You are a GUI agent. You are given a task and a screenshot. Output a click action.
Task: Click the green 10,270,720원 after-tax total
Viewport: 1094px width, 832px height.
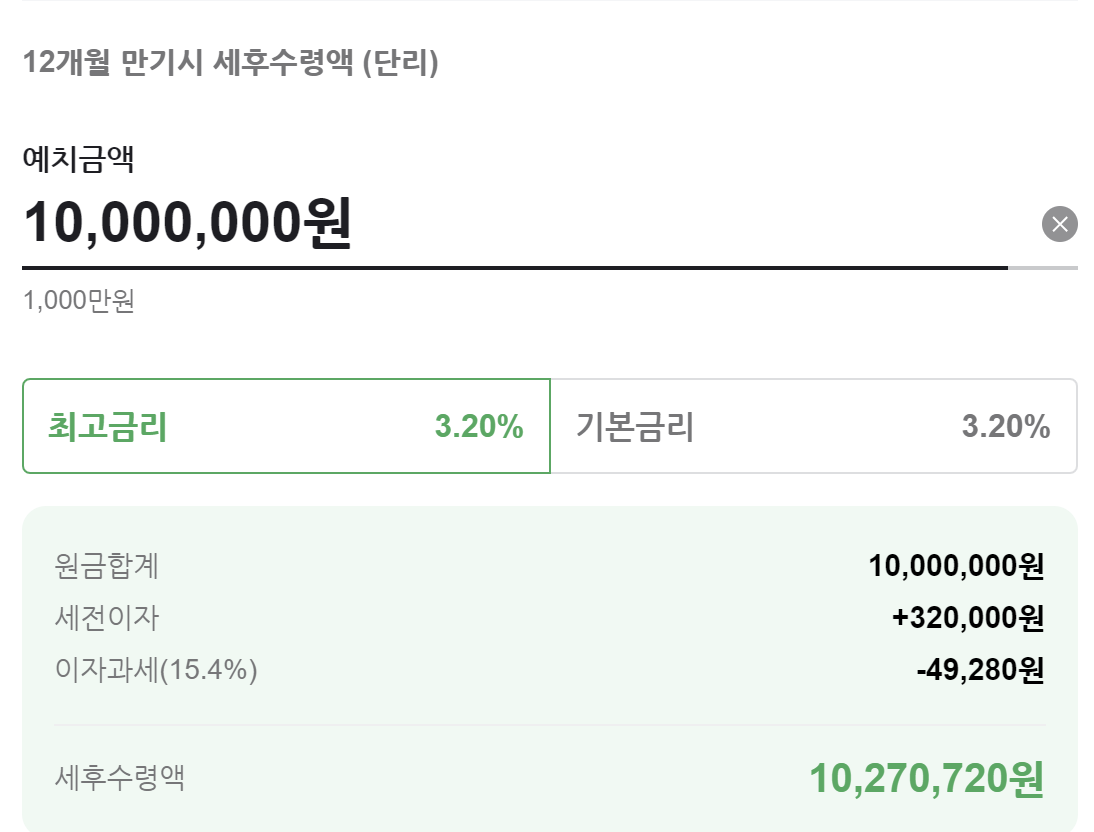(x=927, y=778)
